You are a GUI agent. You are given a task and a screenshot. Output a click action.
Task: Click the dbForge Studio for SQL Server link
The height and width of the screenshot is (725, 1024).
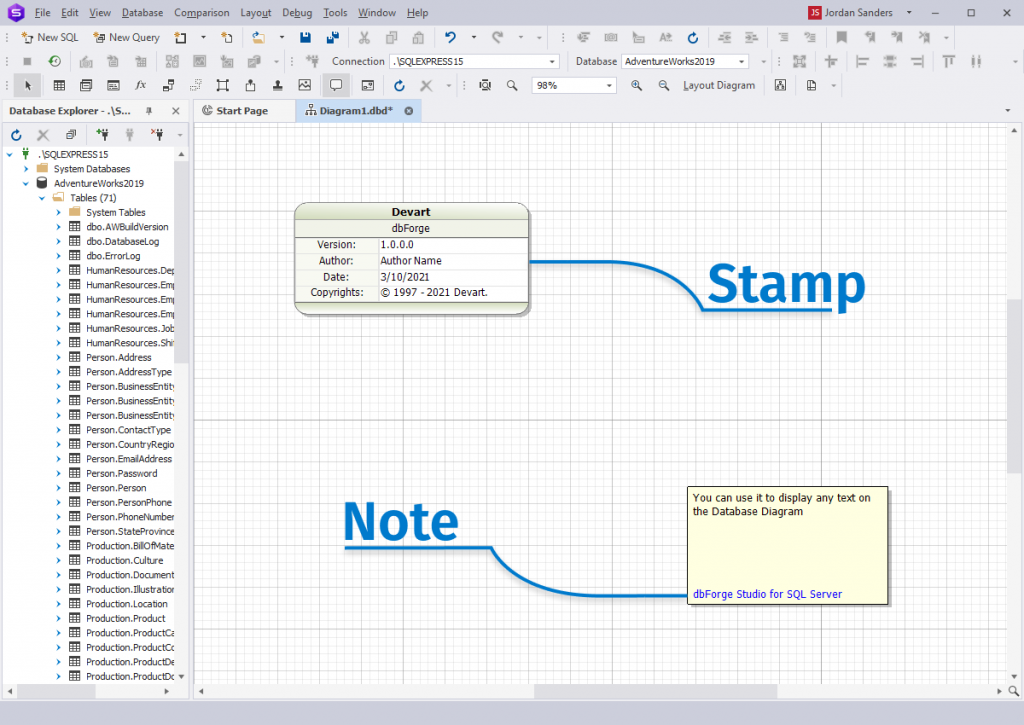(x=767, y=594)
